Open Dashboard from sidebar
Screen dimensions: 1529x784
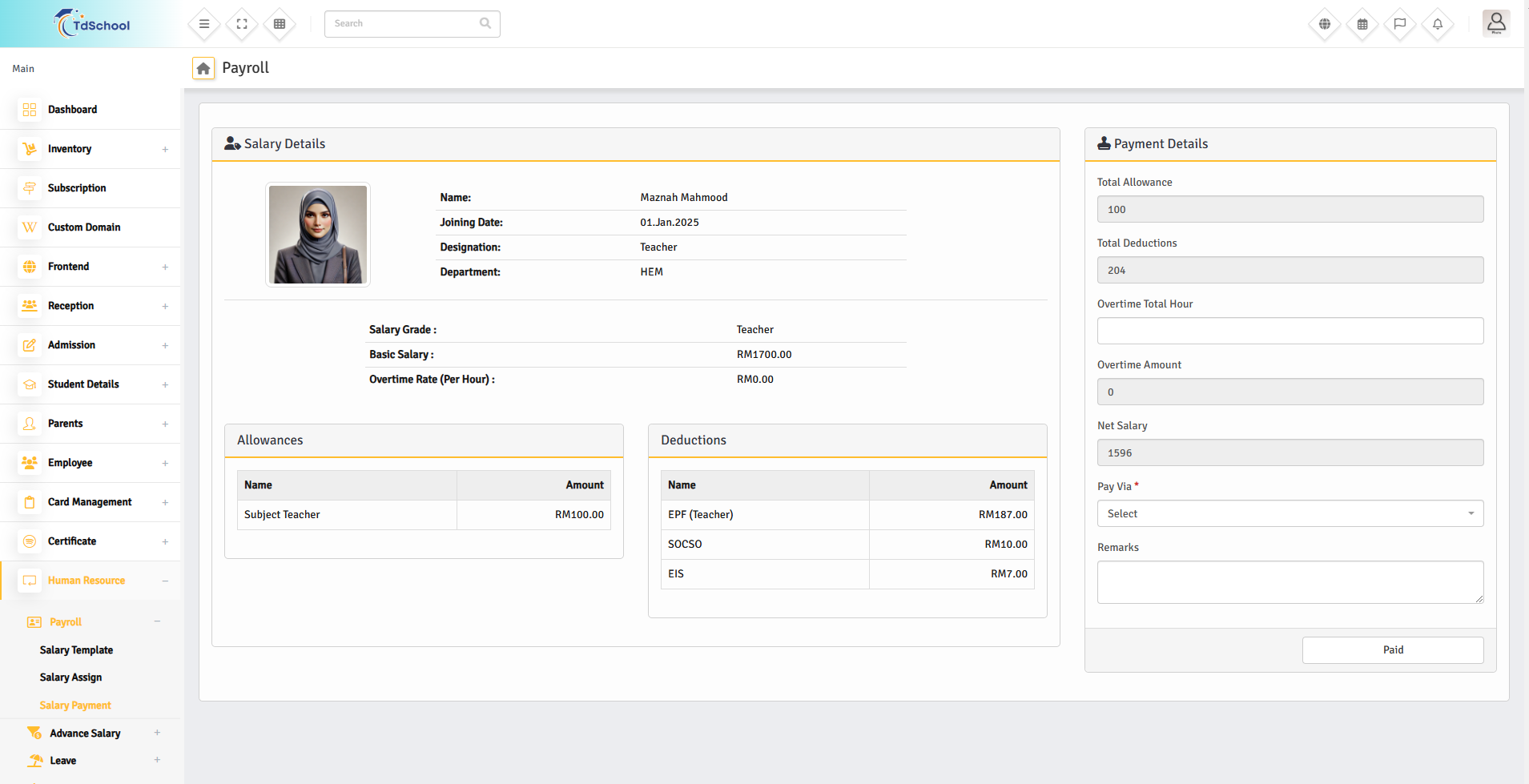(x=72, y=110)
